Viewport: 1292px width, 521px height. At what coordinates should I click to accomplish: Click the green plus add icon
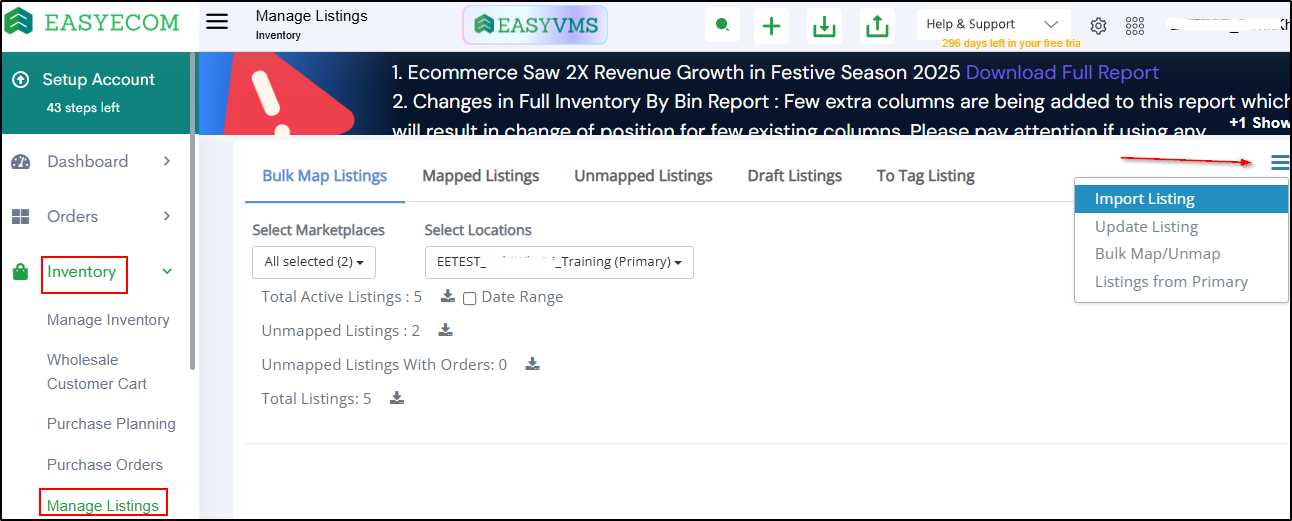point(771,26)
